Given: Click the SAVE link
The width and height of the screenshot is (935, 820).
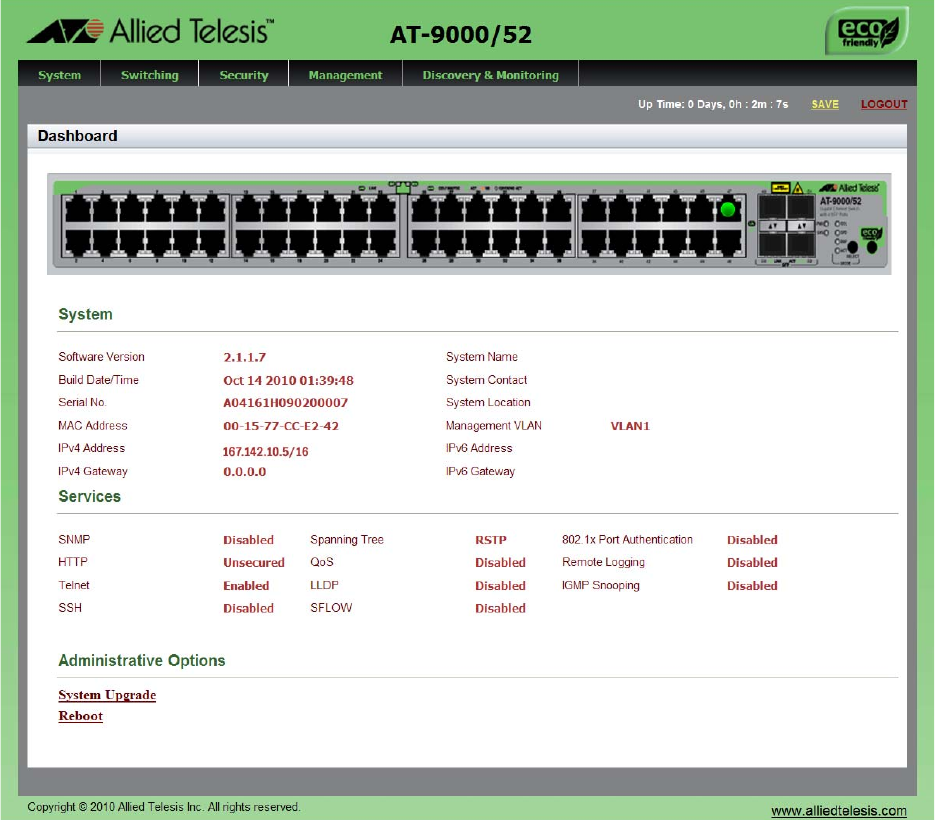Looking at the screenshot, I should (825, 104).
